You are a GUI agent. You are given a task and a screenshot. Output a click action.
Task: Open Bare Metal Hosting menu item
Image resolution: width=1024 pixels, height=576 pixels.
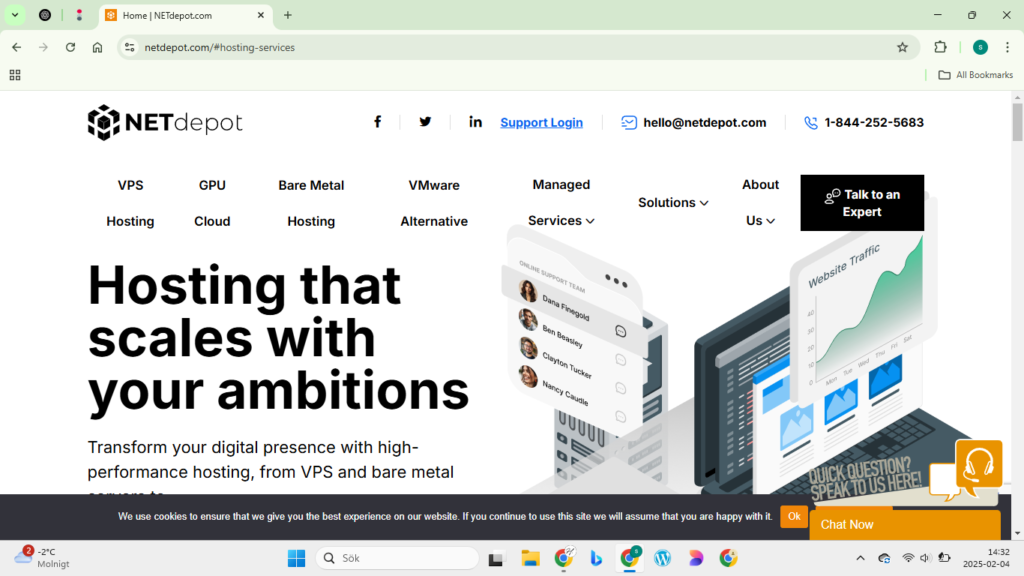[x=311, y=203]
